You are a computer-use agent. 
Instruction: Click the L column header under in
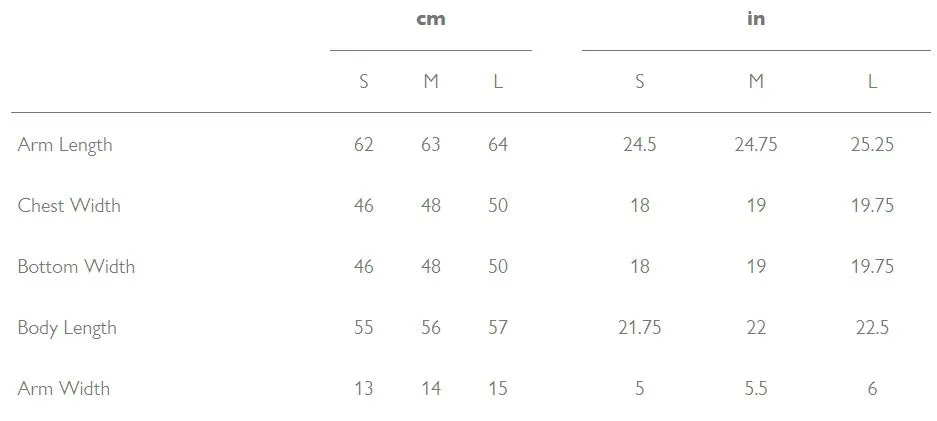click(872, 81)
